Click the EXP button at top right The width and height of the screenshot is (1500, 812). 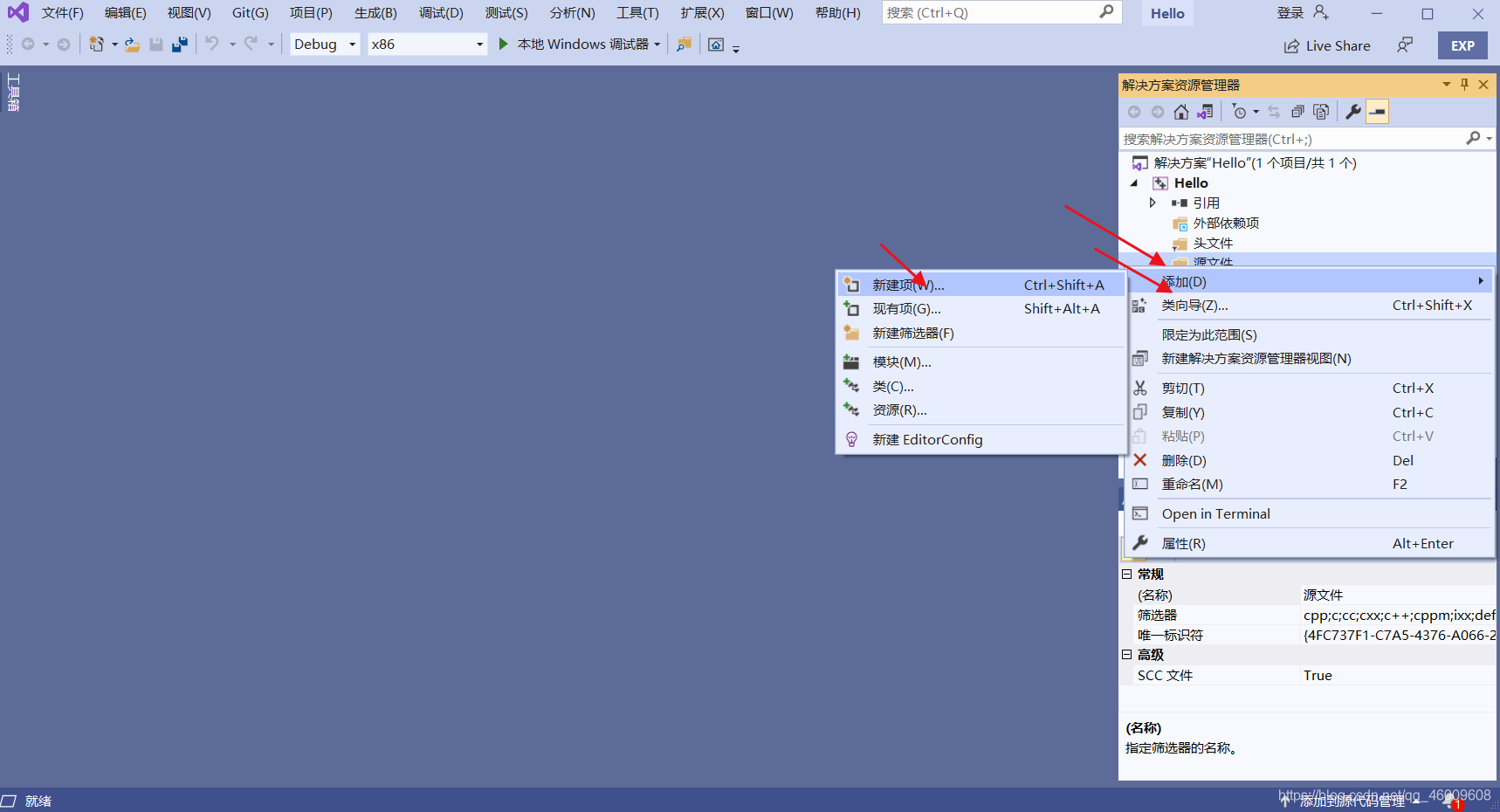coord(1462,45)
